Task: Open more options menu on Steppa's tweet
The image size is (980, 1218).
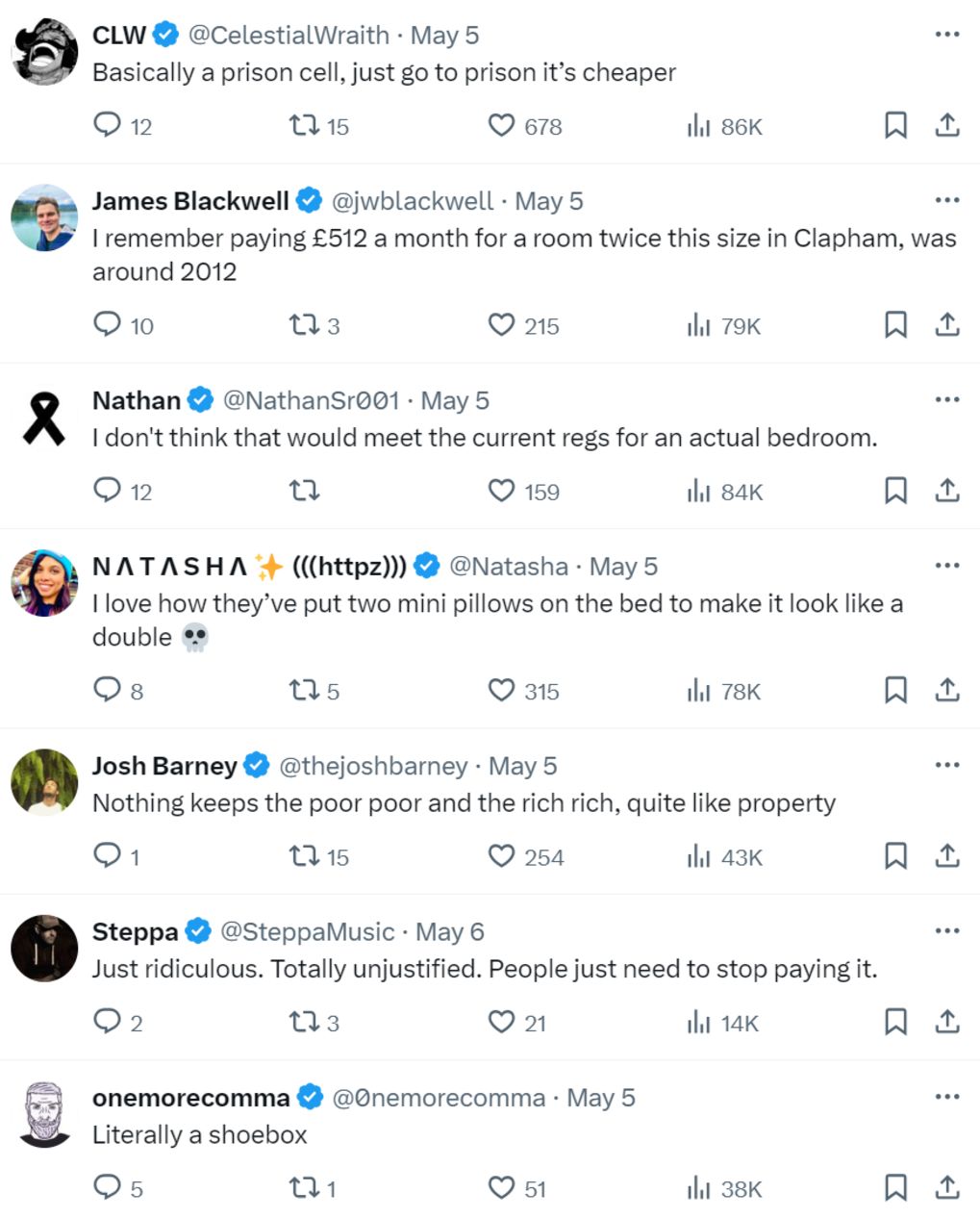Action: coord(946,931)
